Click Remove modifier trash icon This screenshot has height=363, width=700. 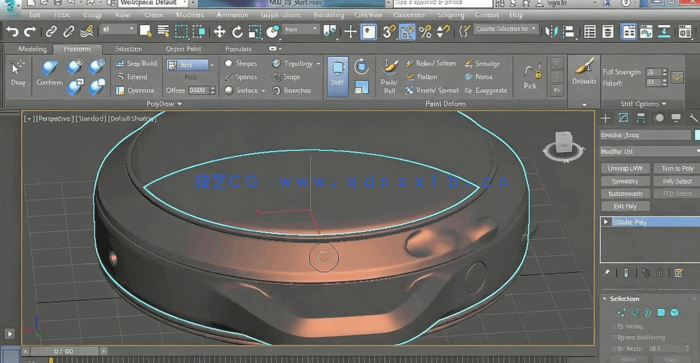pos(659,273)
